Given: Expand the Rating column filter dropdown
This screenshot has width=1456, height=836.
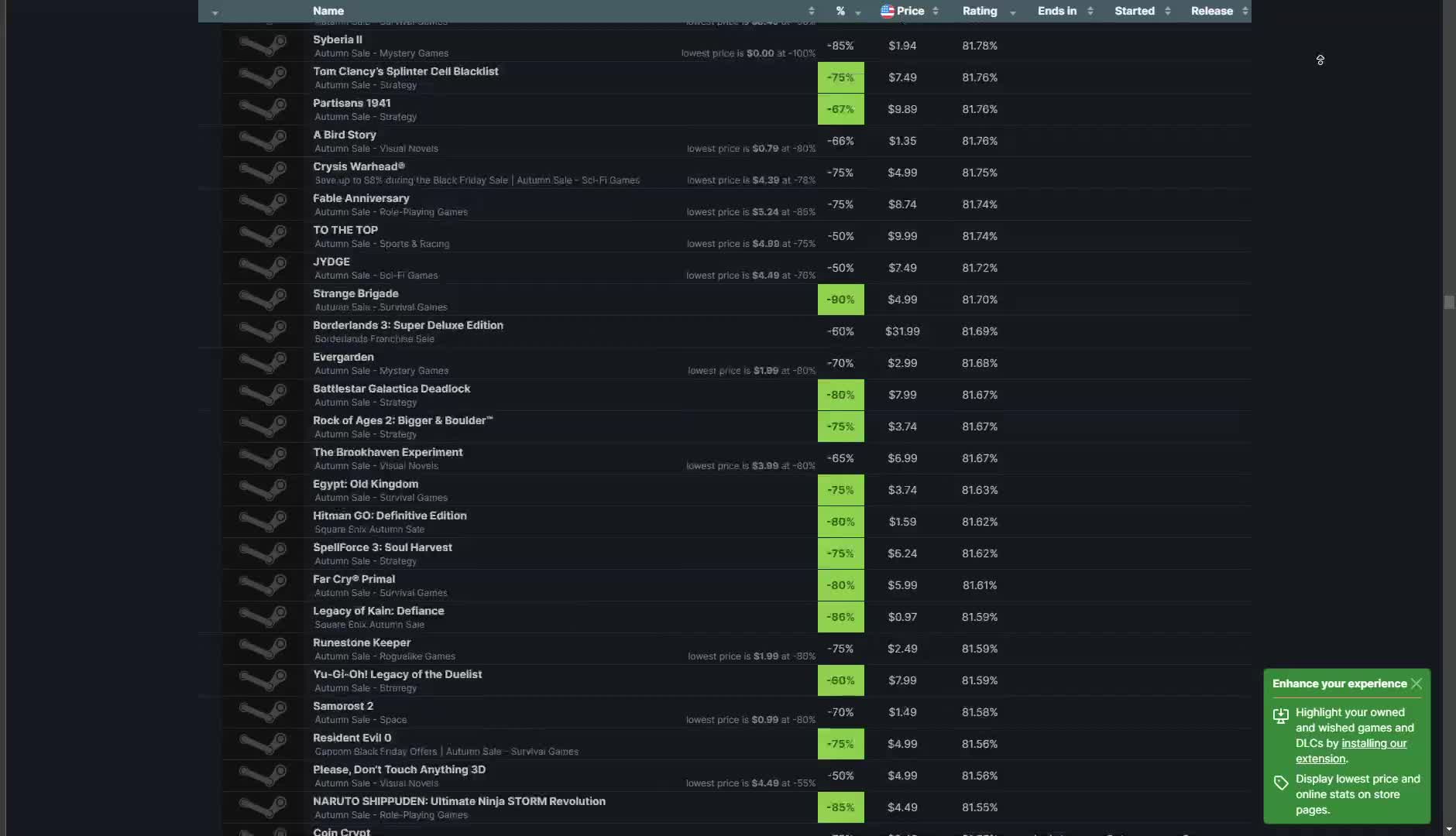Looking at the screenshot, I should coord(1013,12).
